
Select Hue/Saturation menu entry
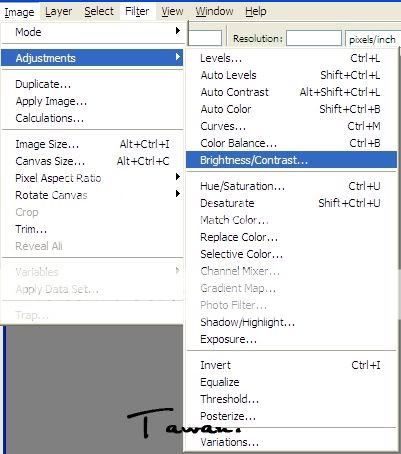pos(291,186)
